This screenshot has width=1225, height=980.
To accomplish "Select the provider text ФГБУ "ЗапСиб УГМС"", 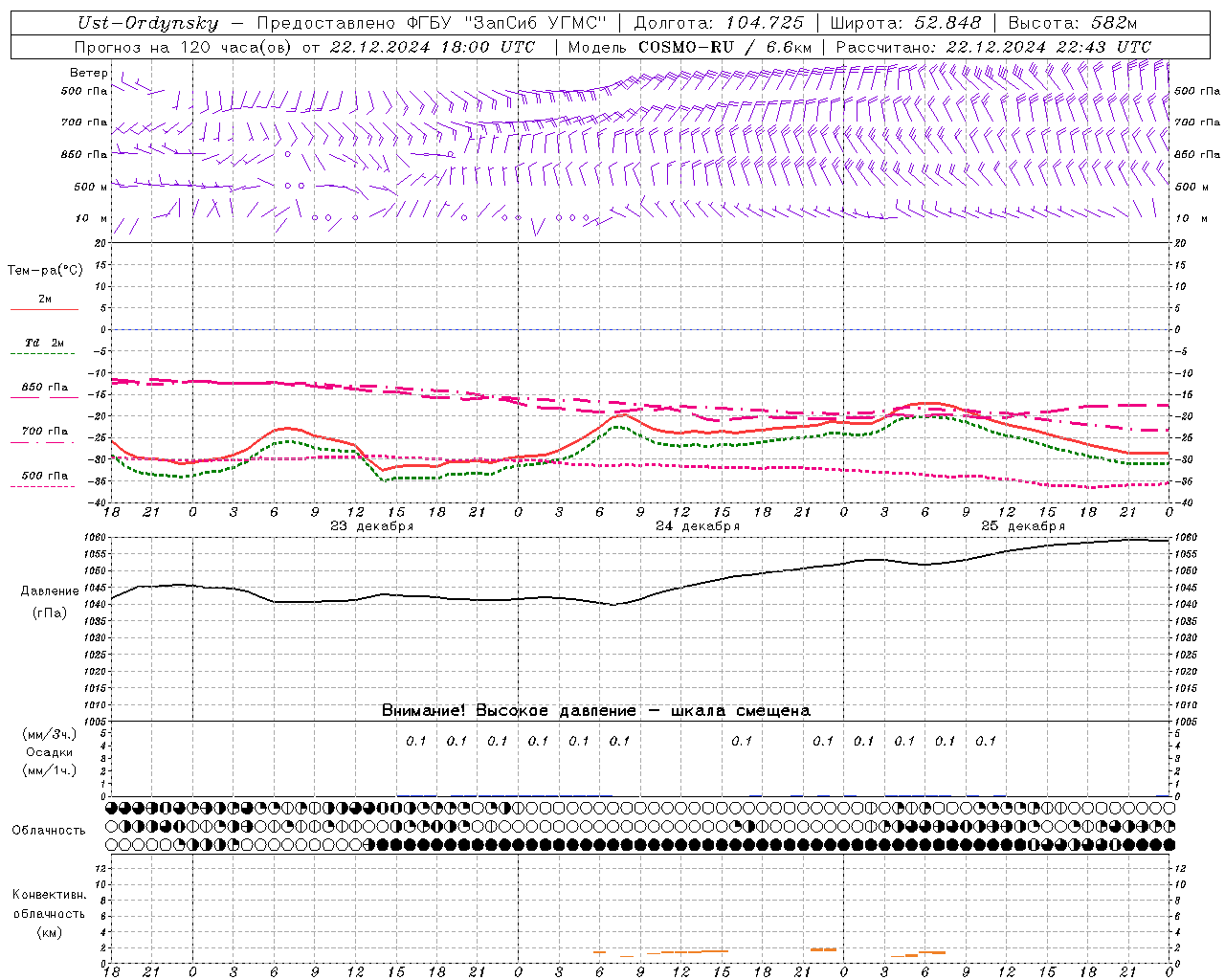I will [507, 23].
